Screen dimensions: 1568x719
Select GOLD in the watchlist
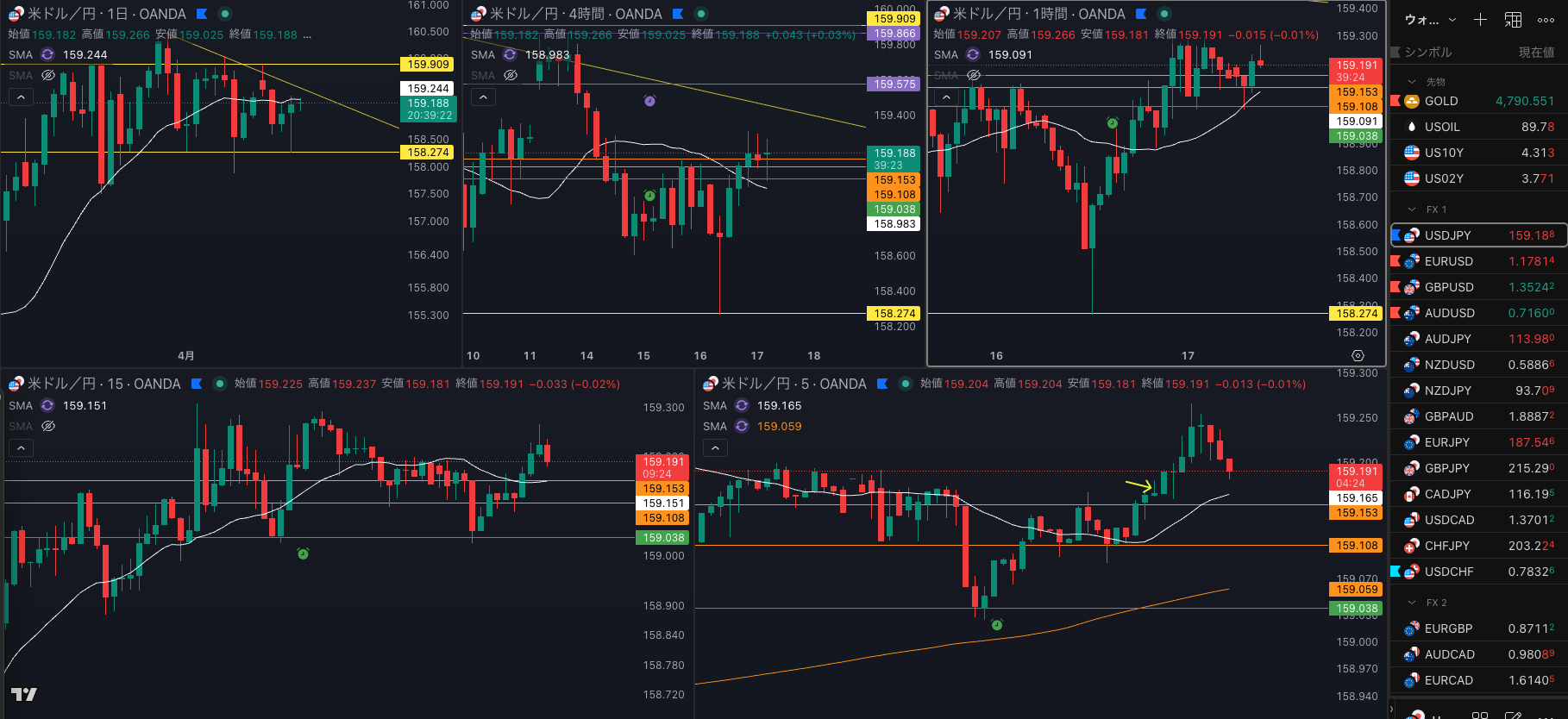click(x=1441, y=101)
